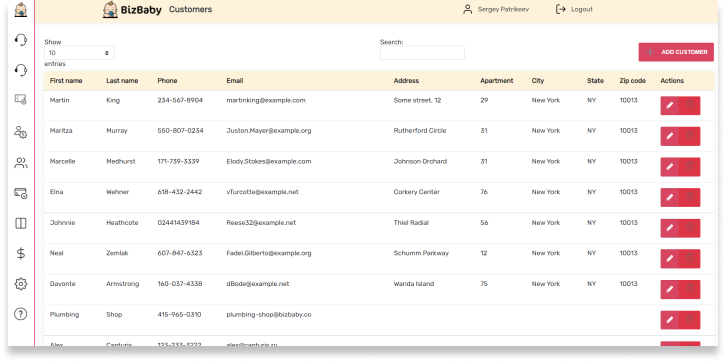Click the Add Customer button
The width and height of the screenshot is (726, 362).
(x=676, y=52)
